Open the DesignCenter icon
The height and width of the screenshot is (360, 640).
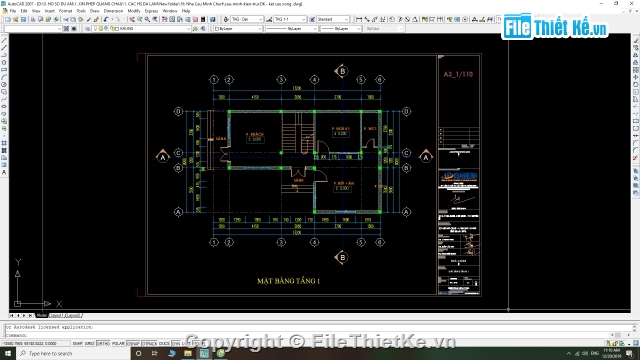pos(172,19)
